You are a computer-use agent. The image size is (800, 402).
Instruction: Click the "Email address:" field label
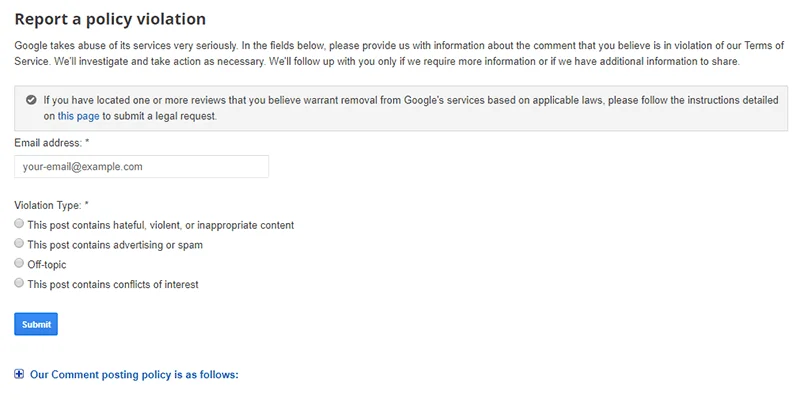coord(48,143)
